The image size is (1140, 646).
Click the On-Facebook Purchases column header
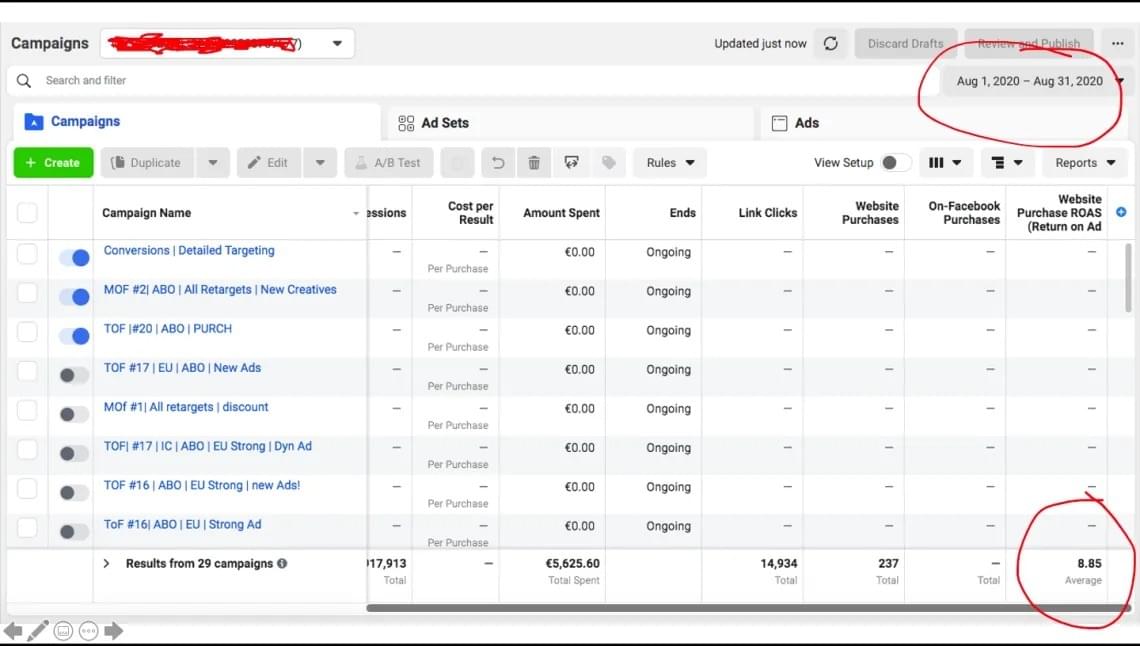click(x=964, y=213)
